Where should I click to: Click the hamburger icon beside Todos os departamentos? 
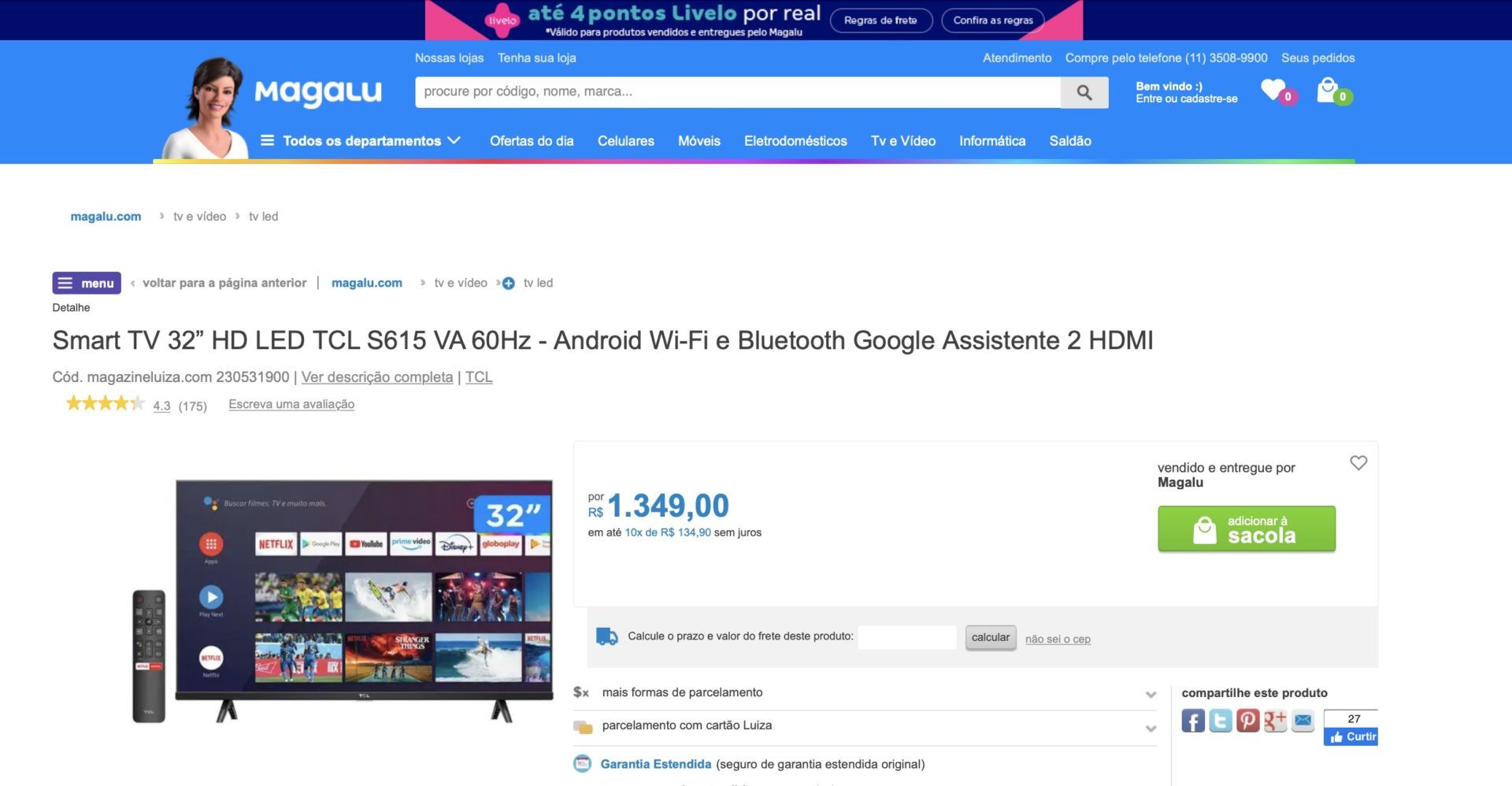(267, 140)
